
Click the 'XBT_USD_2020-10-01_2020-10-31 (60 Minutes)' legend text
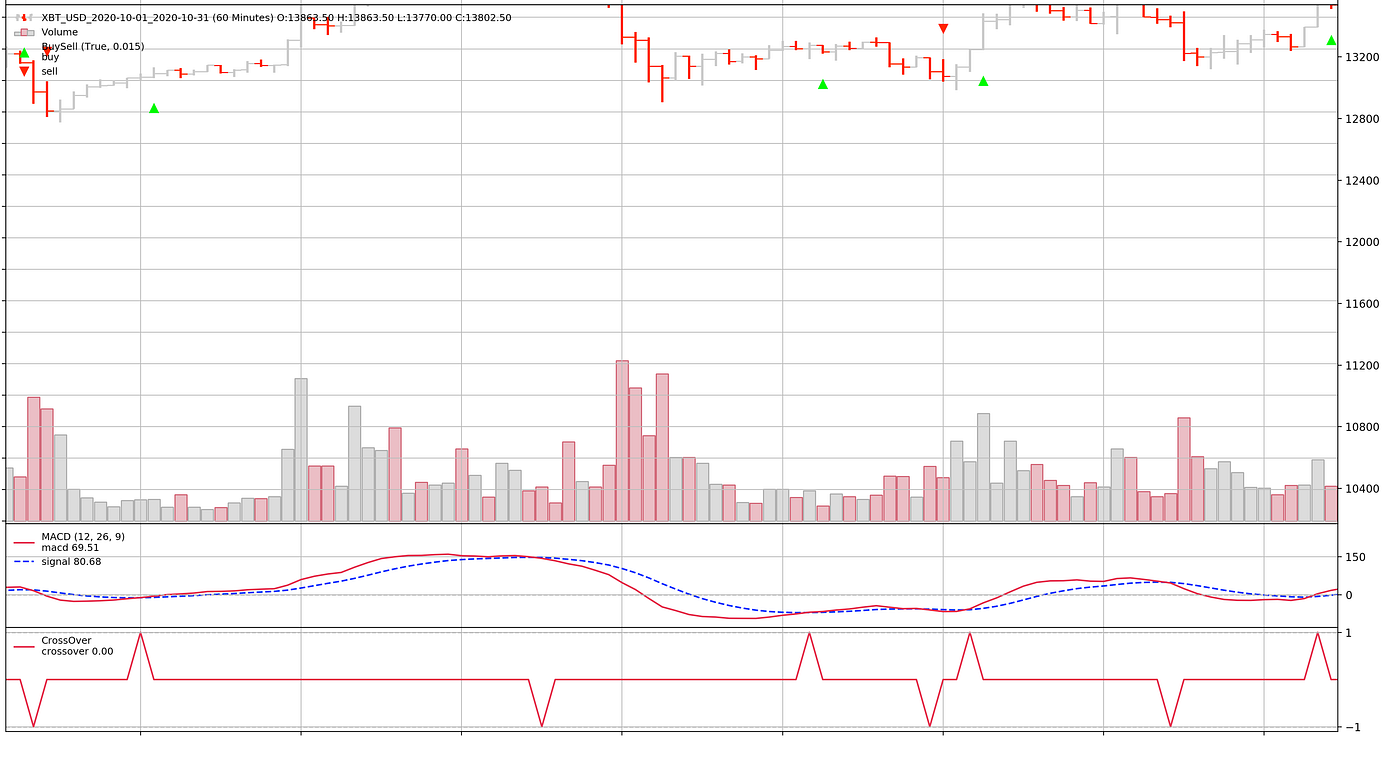[x=157, y=18]
